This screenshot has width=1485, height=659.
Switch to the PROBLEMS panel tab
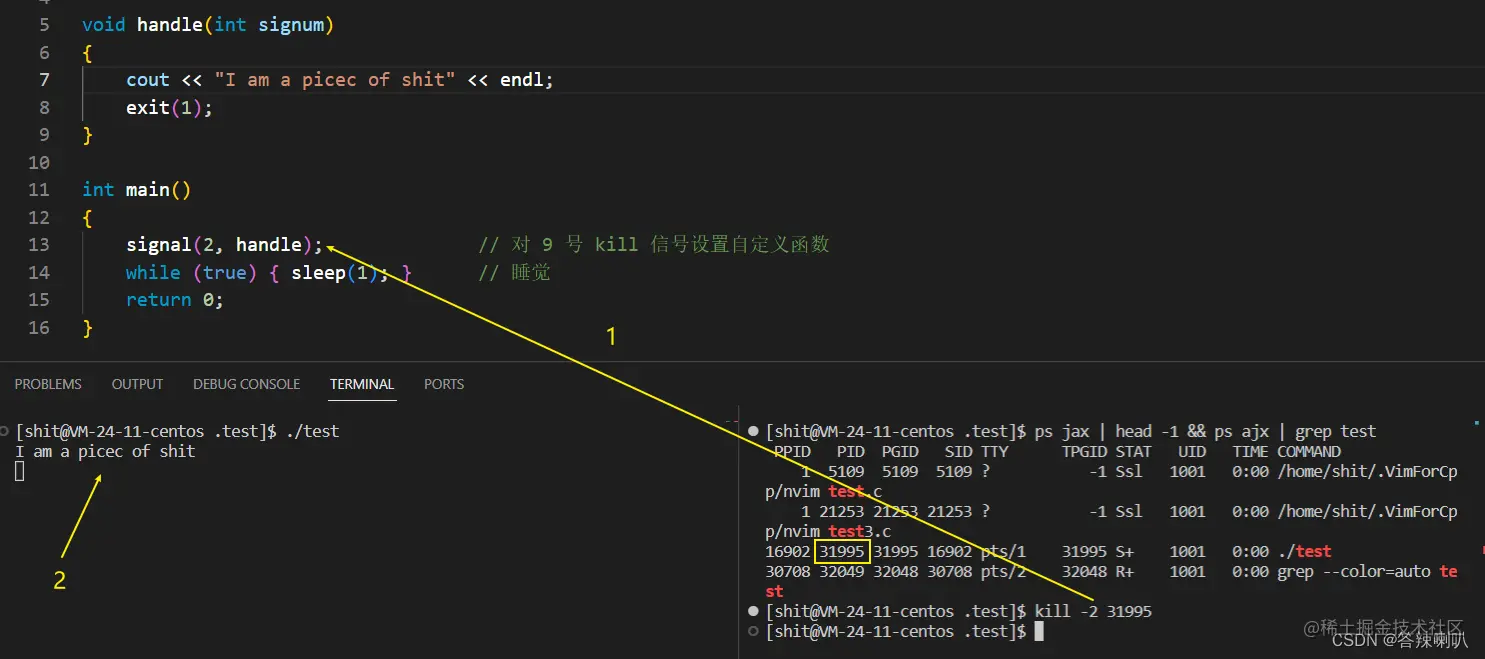point(48,384)
